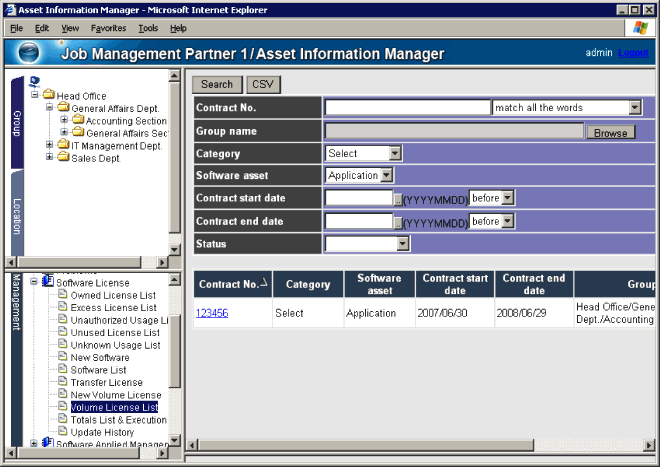
Task: Switch to the Location side tab
Action: pos(17,214)
